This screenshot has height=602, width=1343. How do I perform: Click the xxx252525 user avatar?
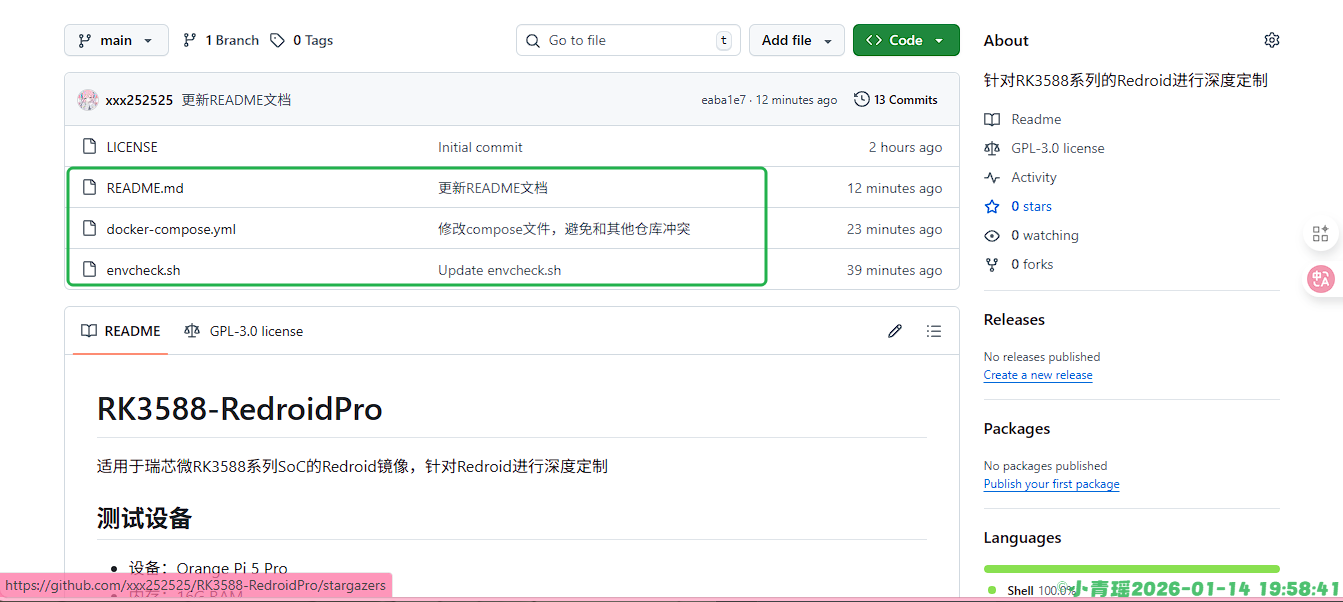pos(88,100)
